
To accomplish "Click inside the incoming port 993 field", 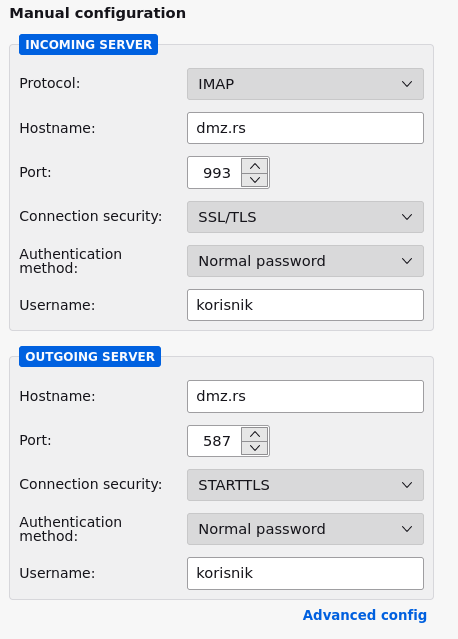I will point(215,173).
